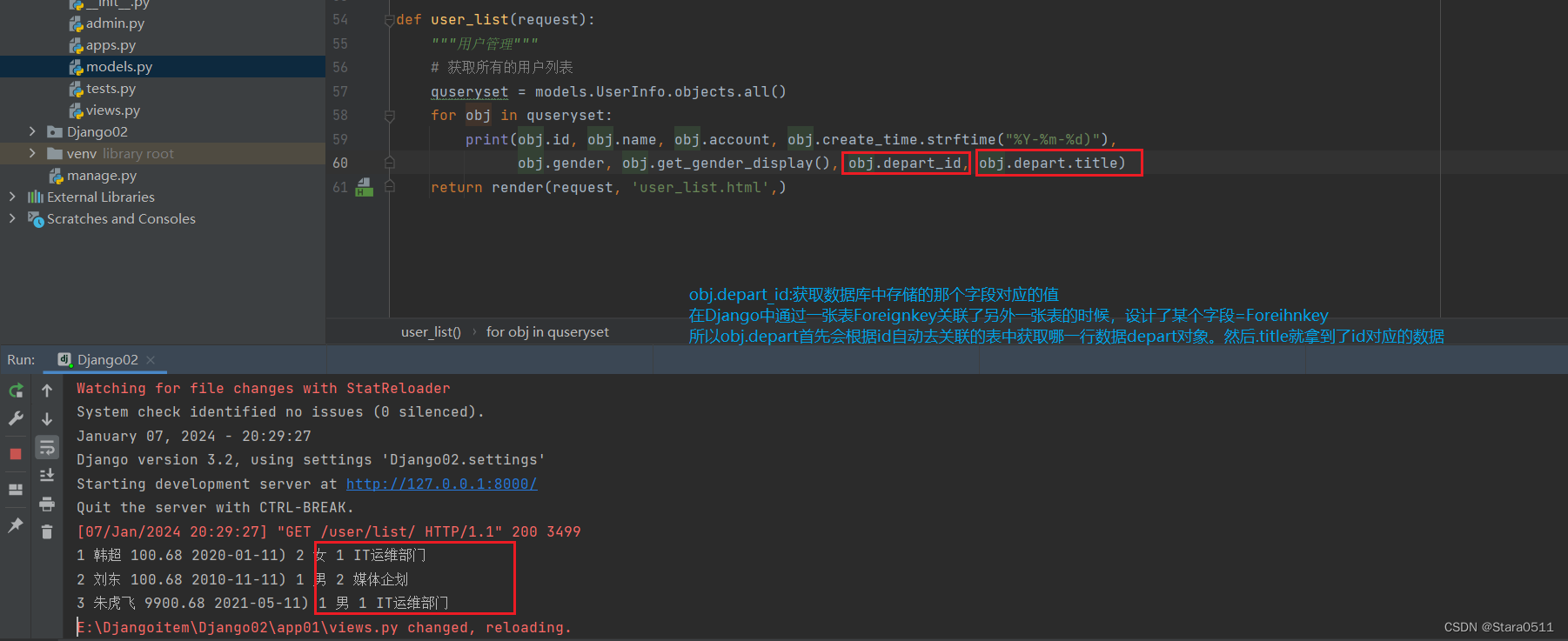Clear all console output
This screenshot has width=1568, height=641.
tap(47, 531)
